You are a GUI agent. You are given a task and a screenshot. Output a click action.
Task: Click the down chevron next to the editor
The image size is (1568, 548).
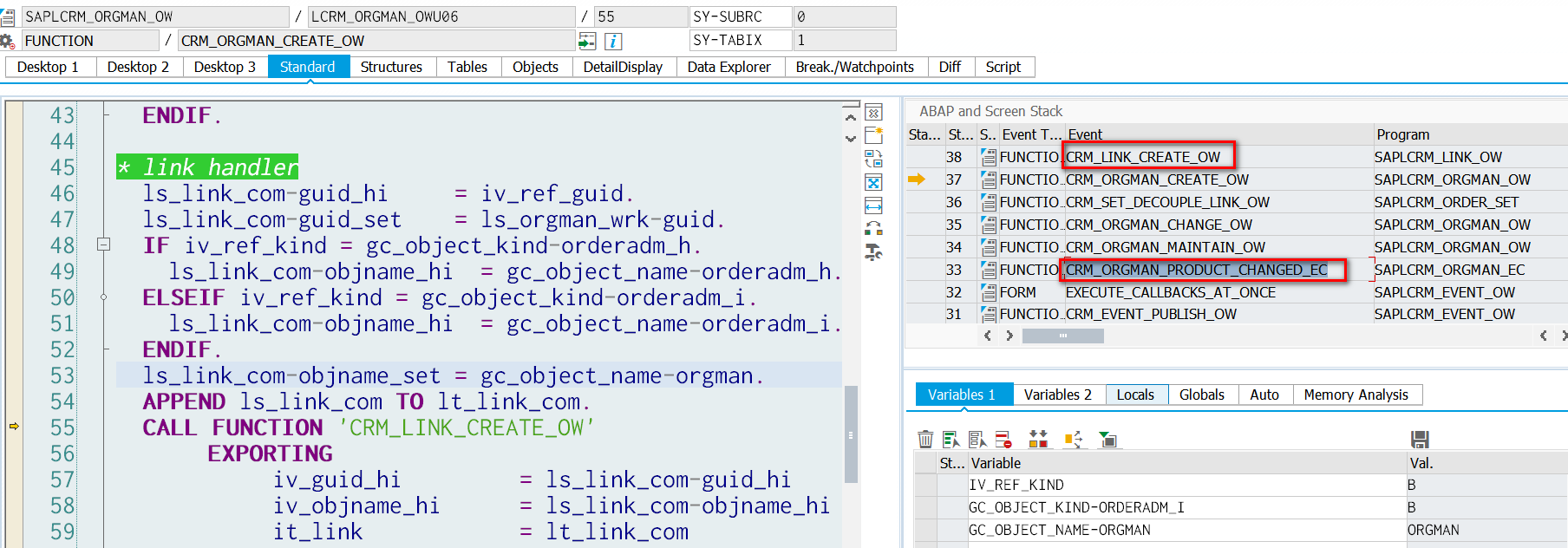point(851,139)
